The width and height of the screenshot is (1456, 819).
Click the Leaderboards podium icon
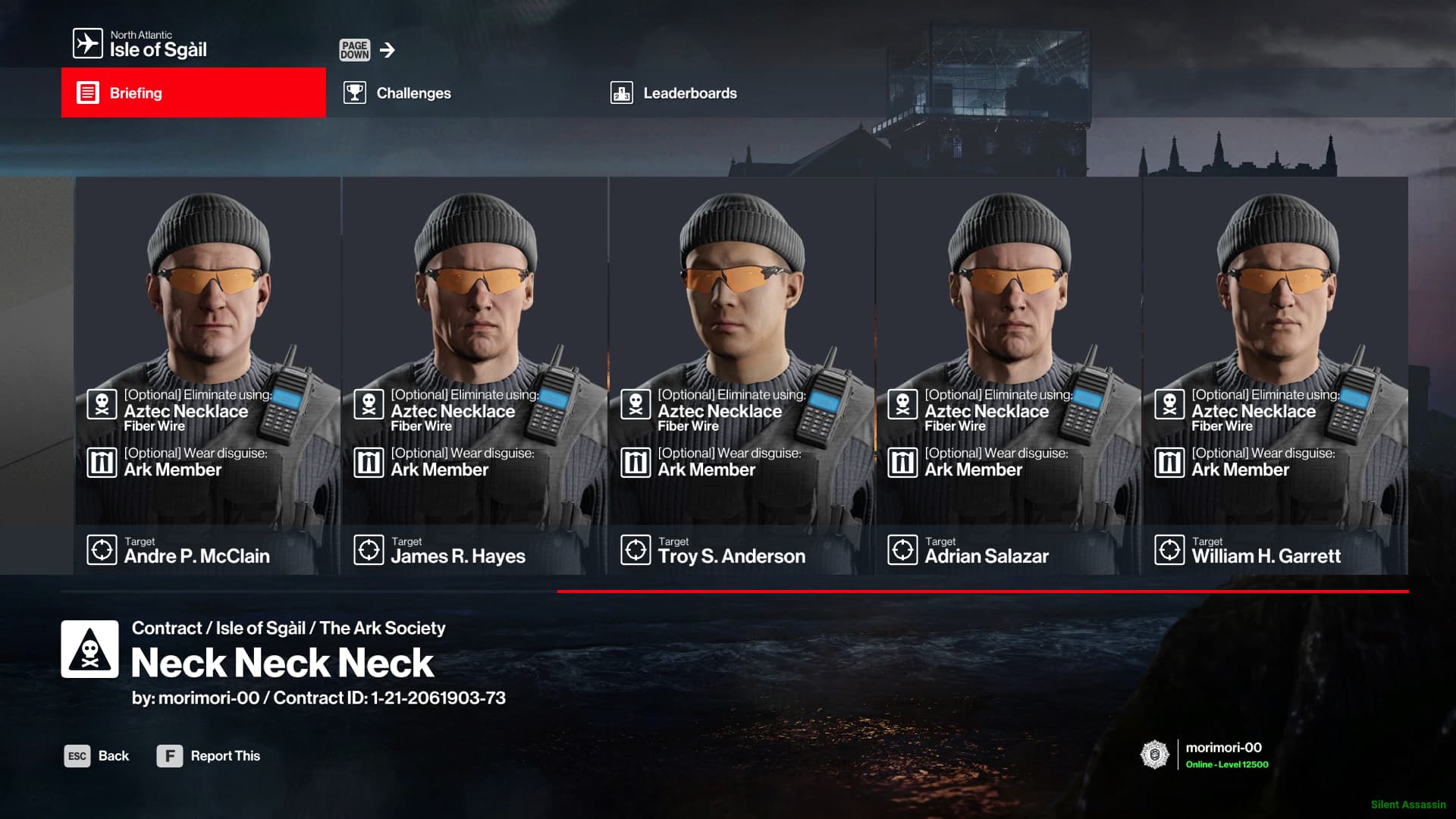622,93
